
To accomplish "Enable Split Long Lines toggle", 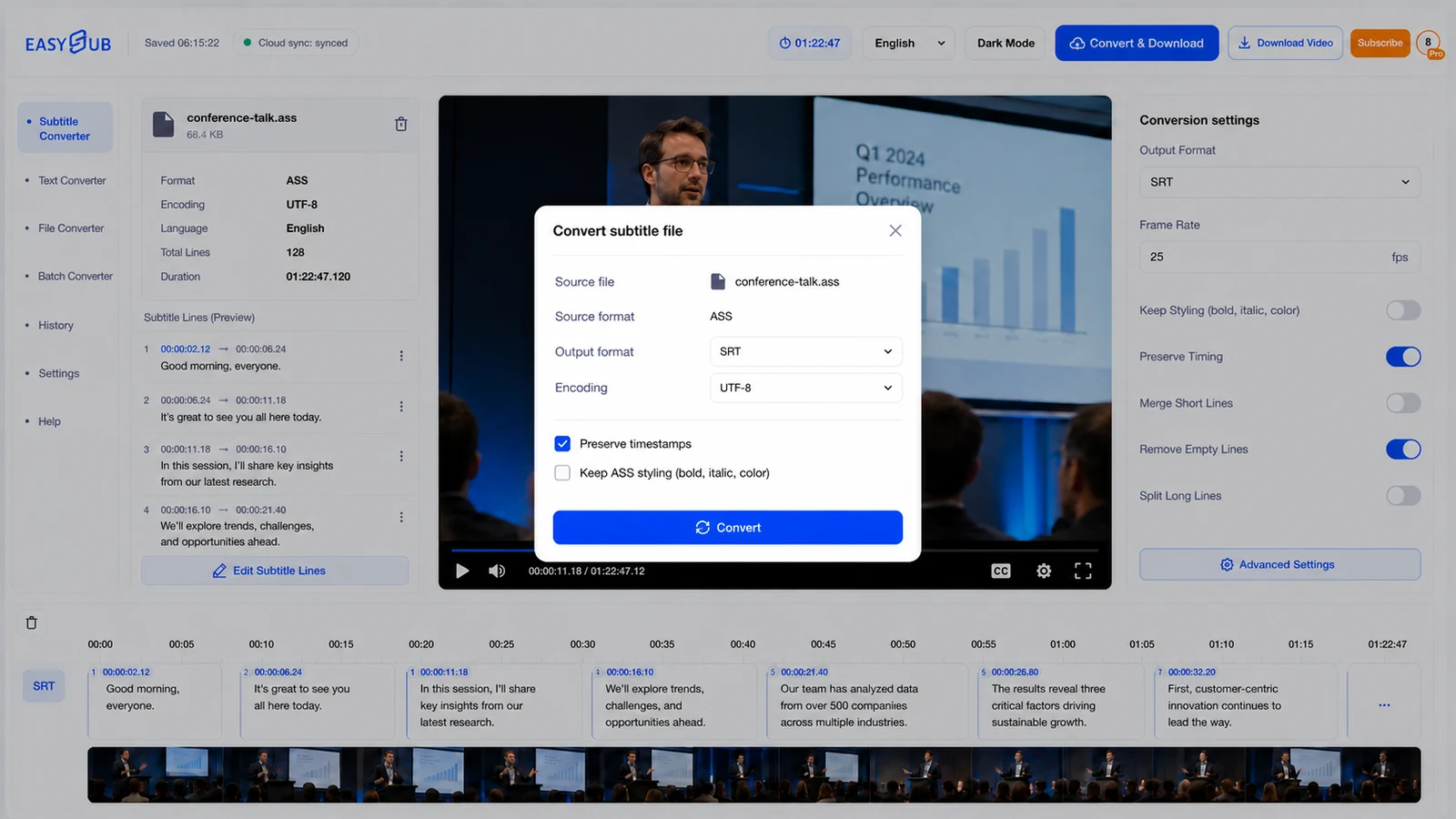I will tap(1403, 496).
